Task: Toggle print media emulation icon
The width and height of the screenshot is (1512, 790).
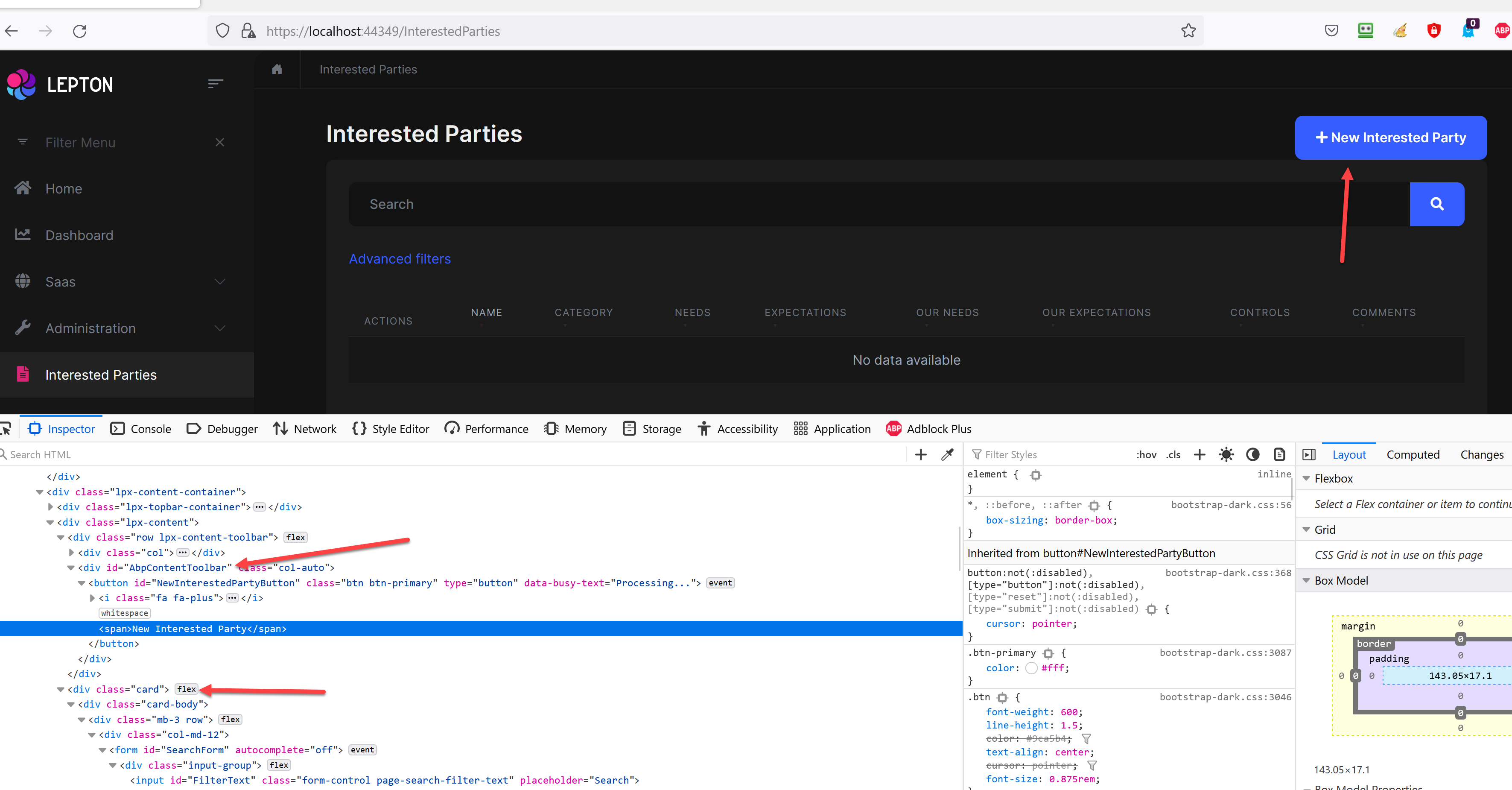Action: coord(1280,454)
